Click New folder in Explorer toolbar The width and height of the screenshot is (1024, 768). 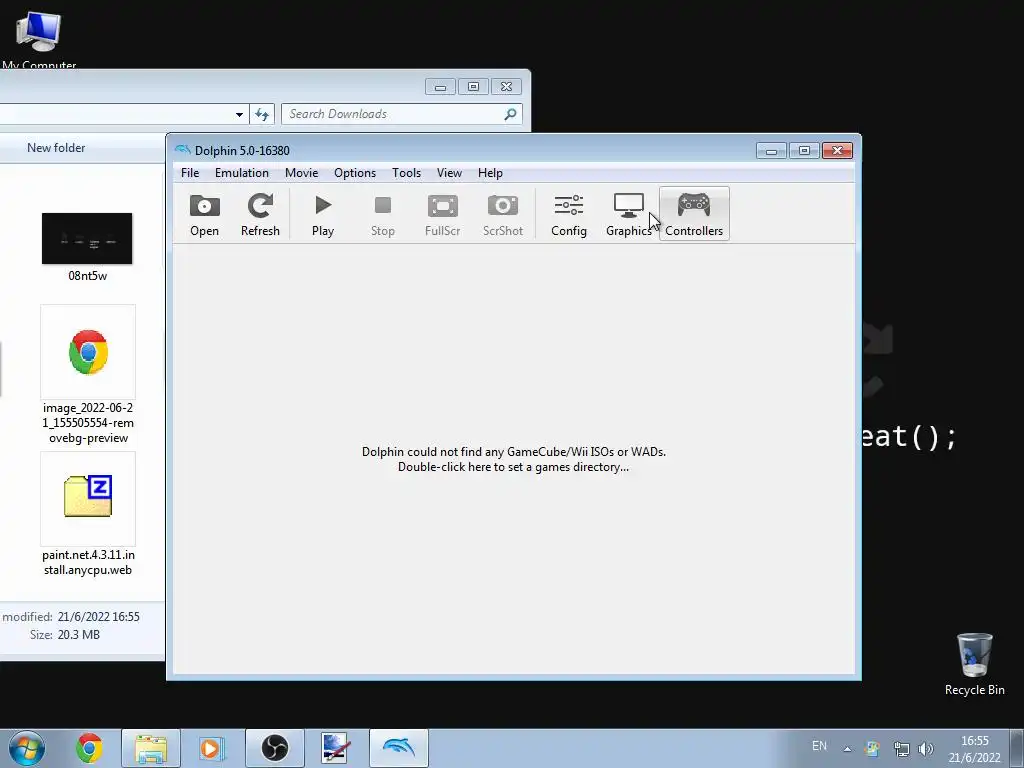pos(56,148)
